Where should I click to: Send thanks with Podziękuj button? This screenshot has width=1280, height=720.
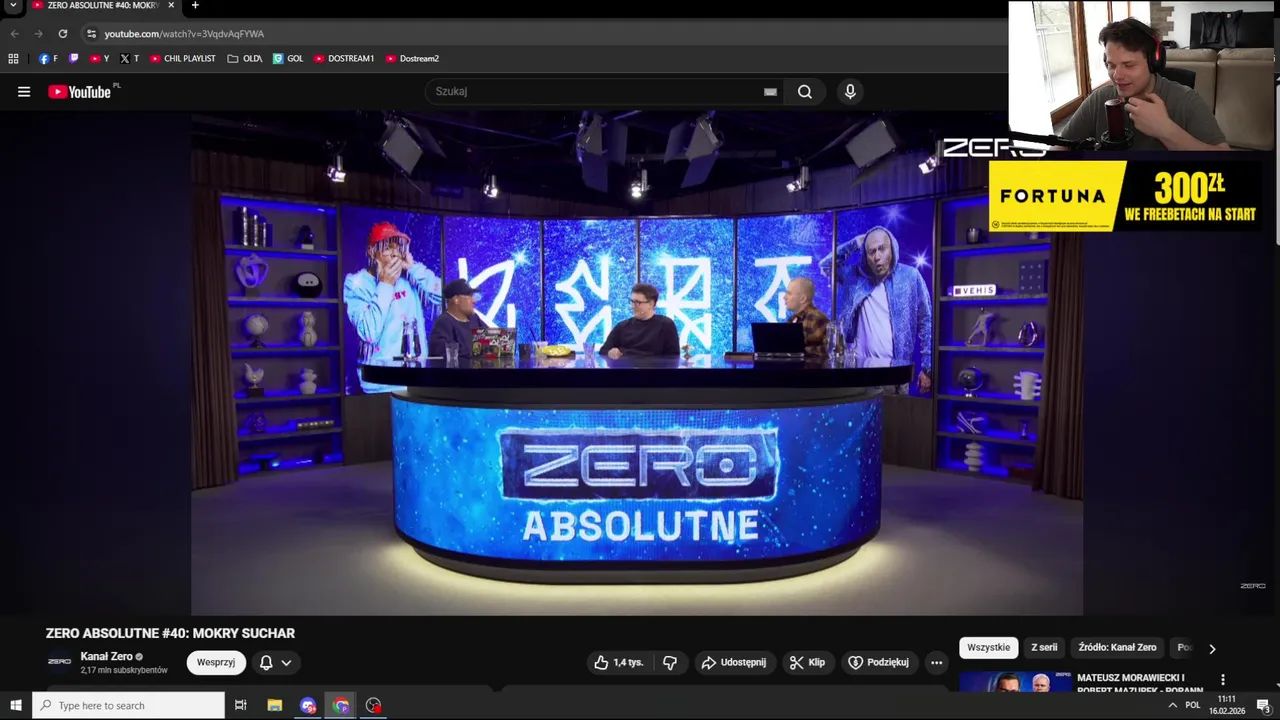tap(879, 662)
